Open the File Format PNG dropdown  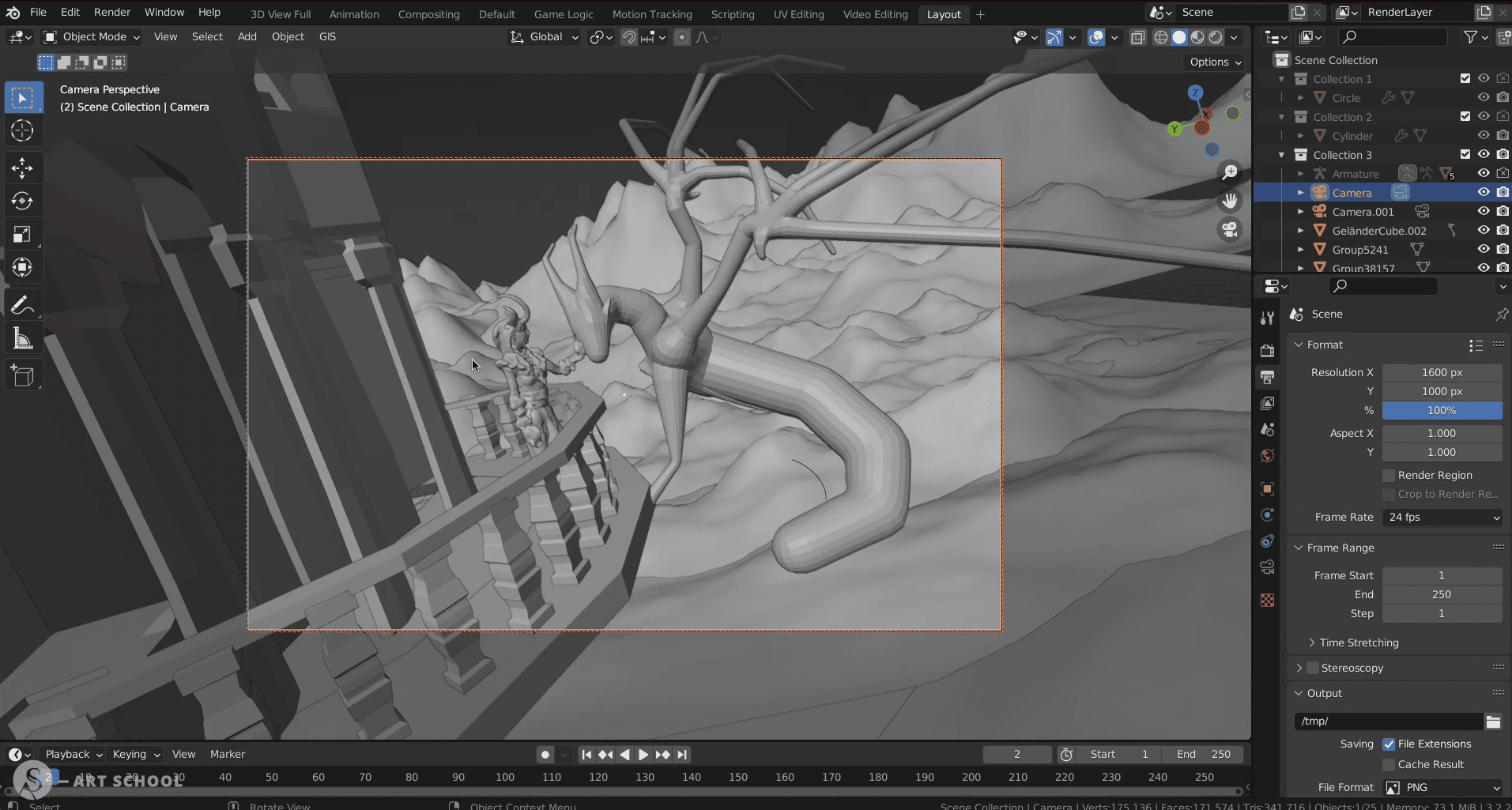click(1442, 787)
